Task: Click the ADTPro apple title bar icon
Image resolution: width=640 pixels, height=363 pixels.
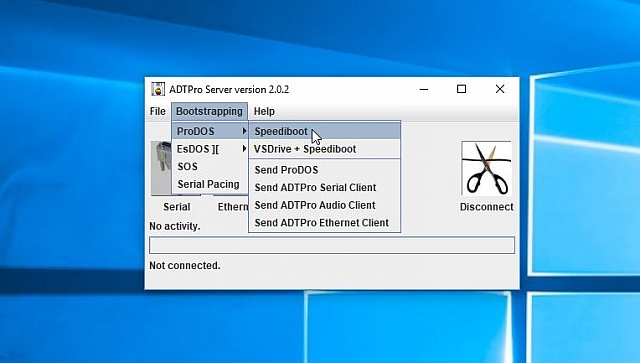Action: point(158,89)
